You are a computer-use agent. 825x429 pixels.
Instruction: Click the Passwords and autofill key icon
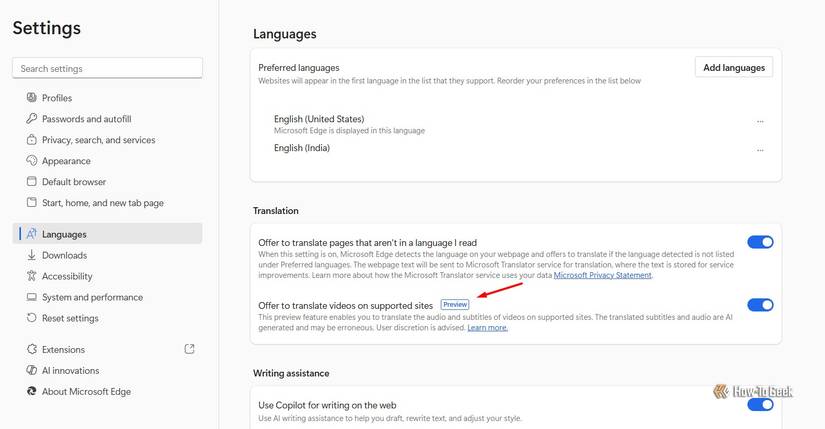pos(32,118)
